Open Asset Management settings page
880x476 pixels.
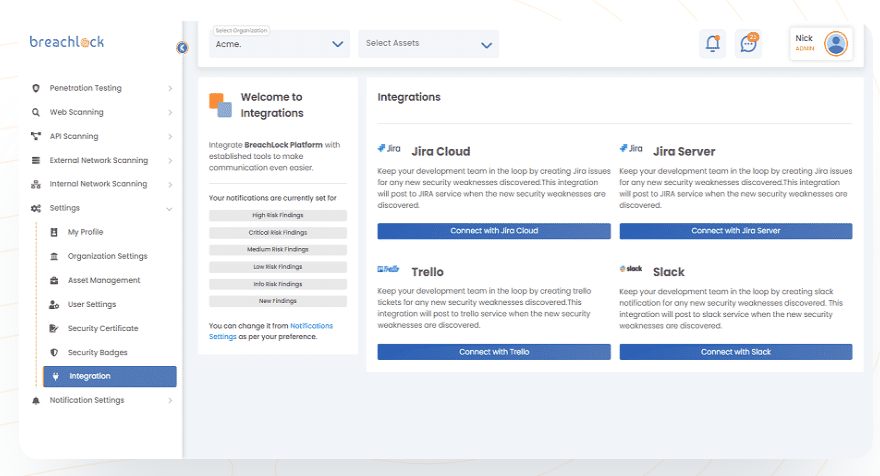coord(104,280)
